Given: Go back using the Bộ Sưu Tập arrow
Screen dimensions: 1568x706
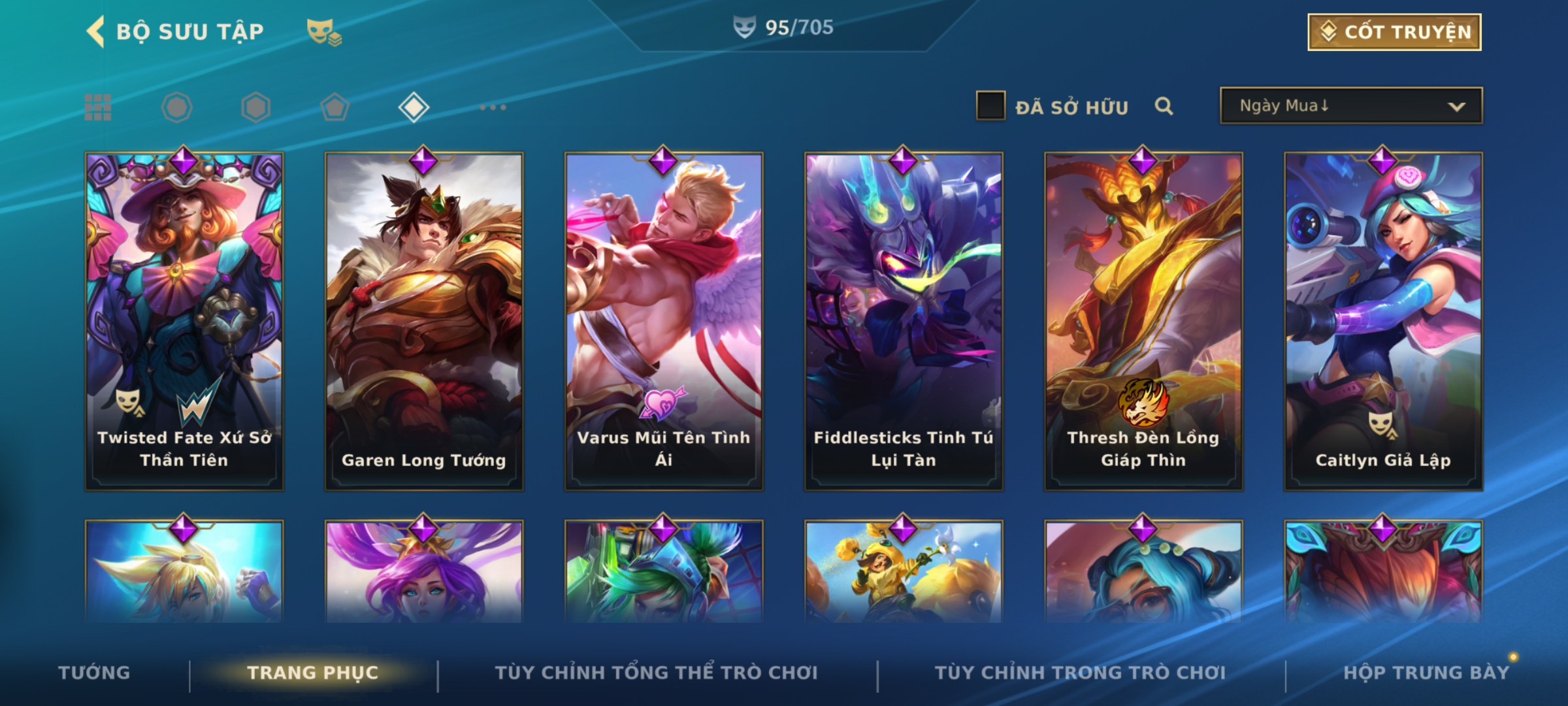Looking at the screenshot, I should pyautogui.click(x=95, y=31).
